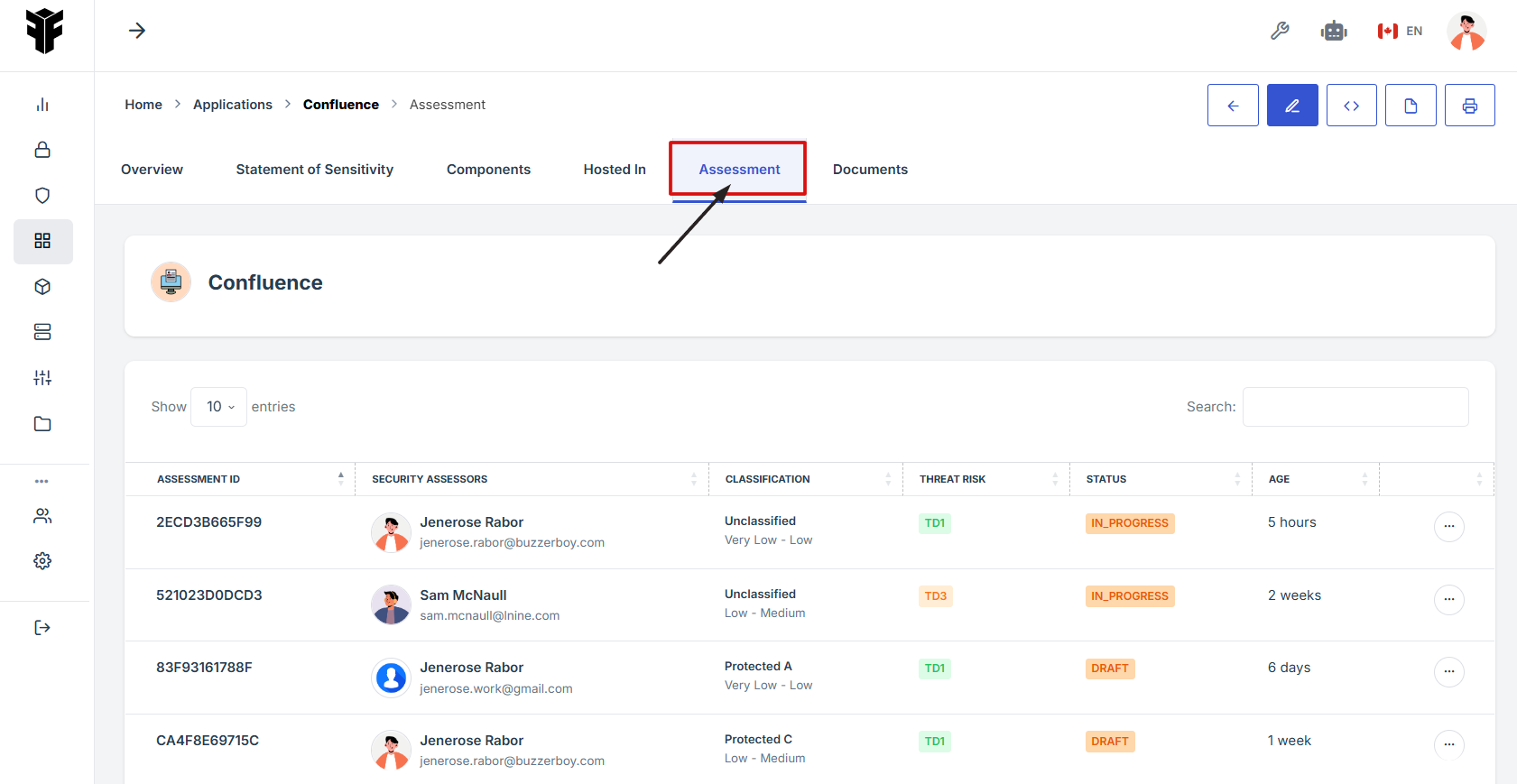
Task: Open the show entries dropdown
Action: click(219, 407)
